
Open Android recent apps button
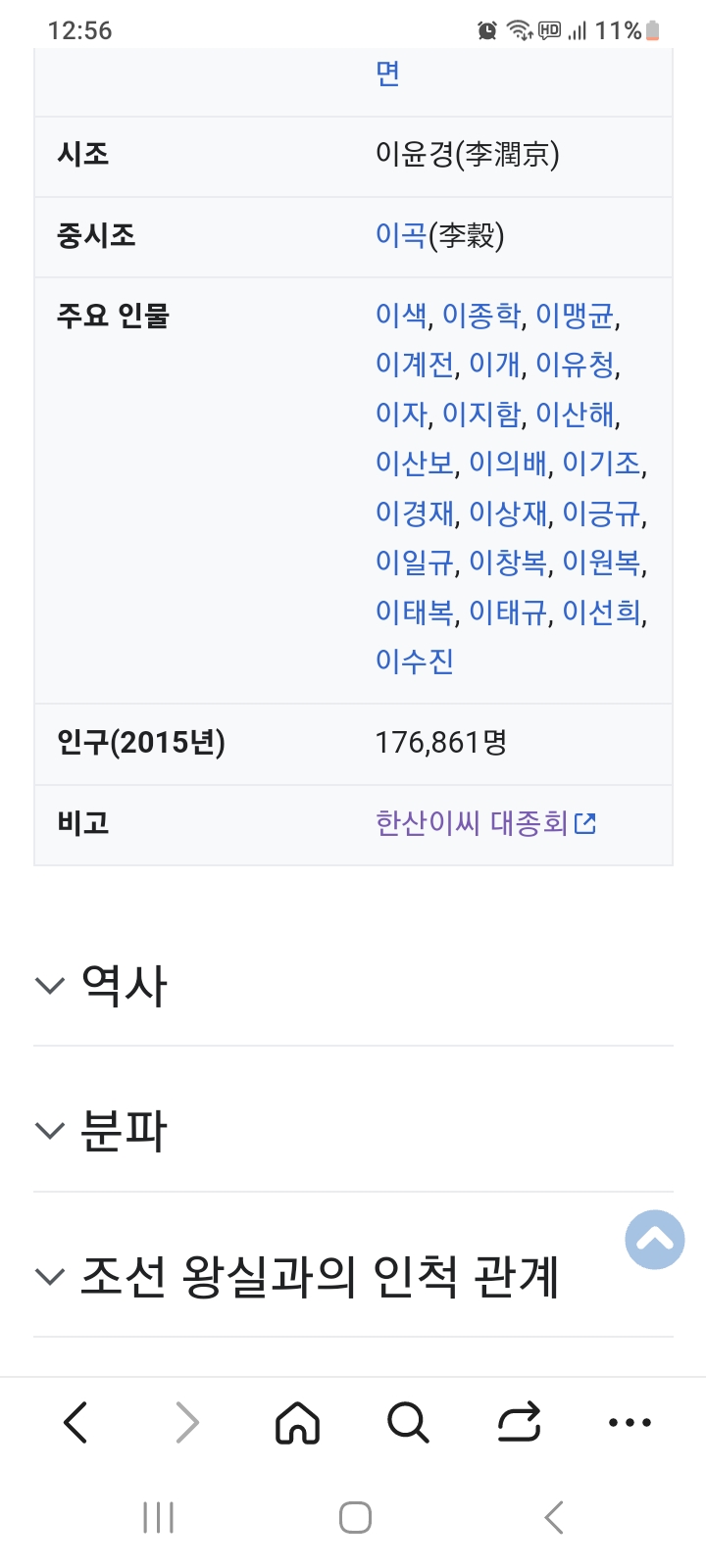[x=158, y=1517]
